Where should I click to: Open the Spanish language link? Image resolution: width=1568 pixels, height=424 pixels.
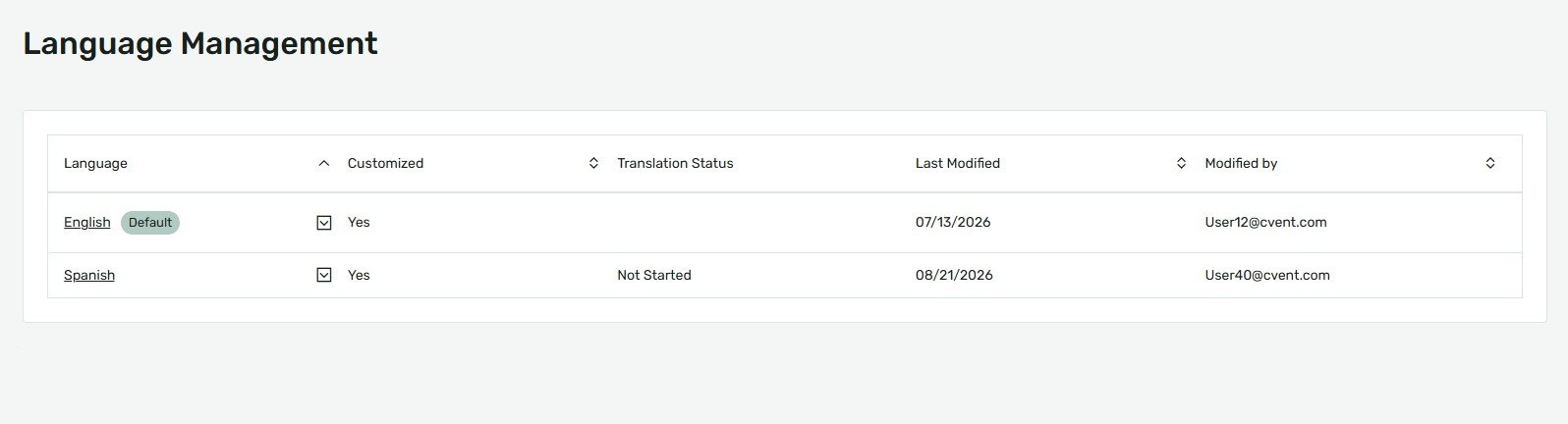(89, 275)
